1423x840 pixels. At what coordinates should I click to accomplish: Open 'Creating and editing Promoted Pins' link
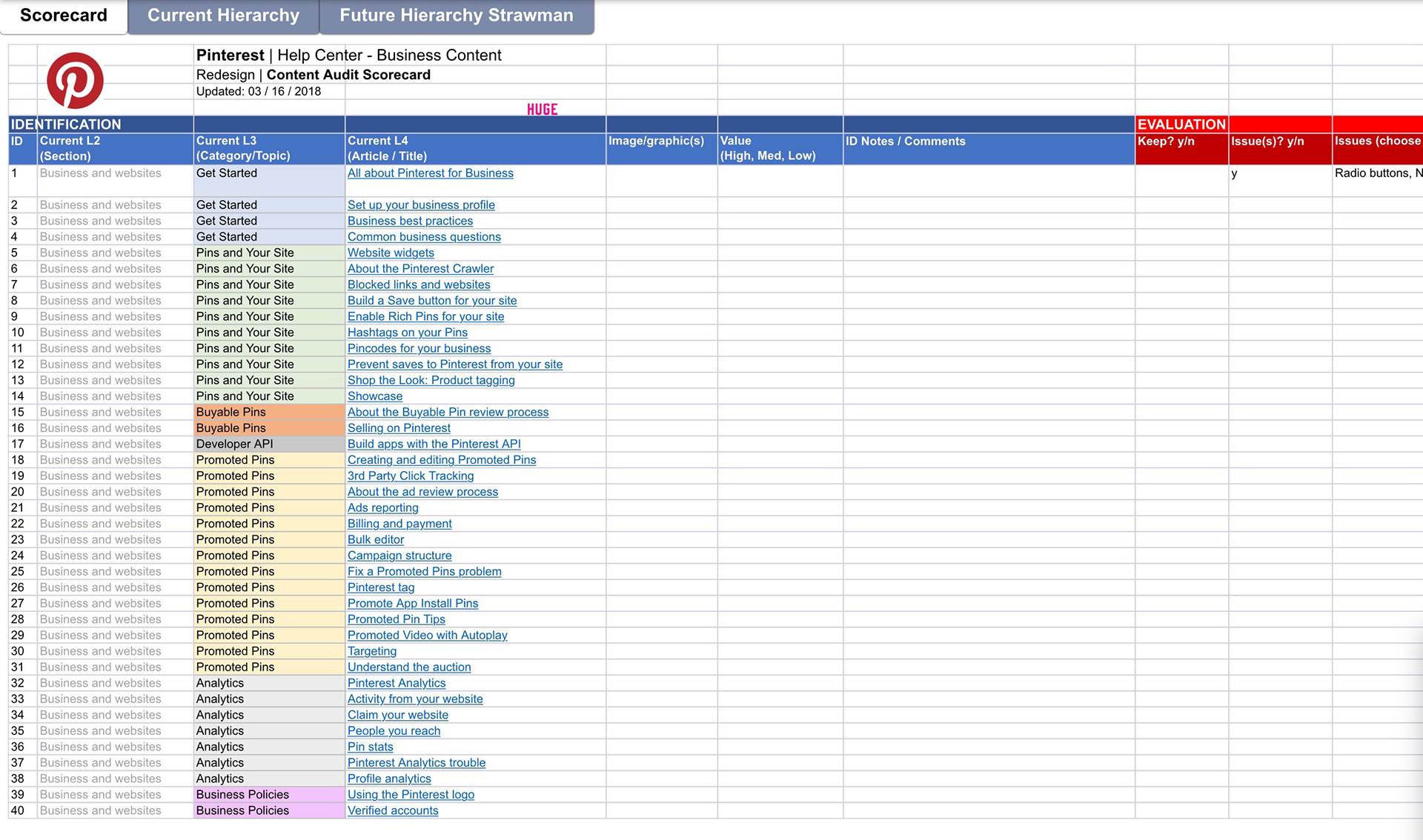click(x=442, y=460)
